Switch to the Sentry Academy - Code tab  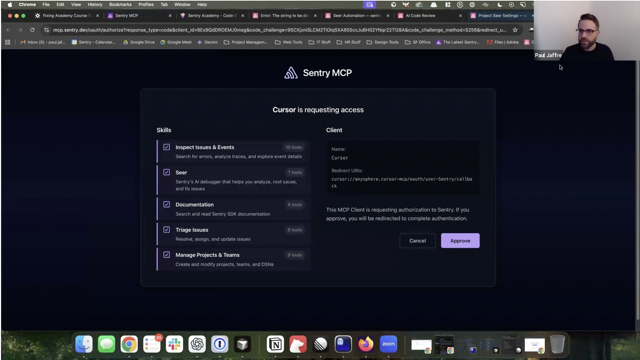[211, 16]
